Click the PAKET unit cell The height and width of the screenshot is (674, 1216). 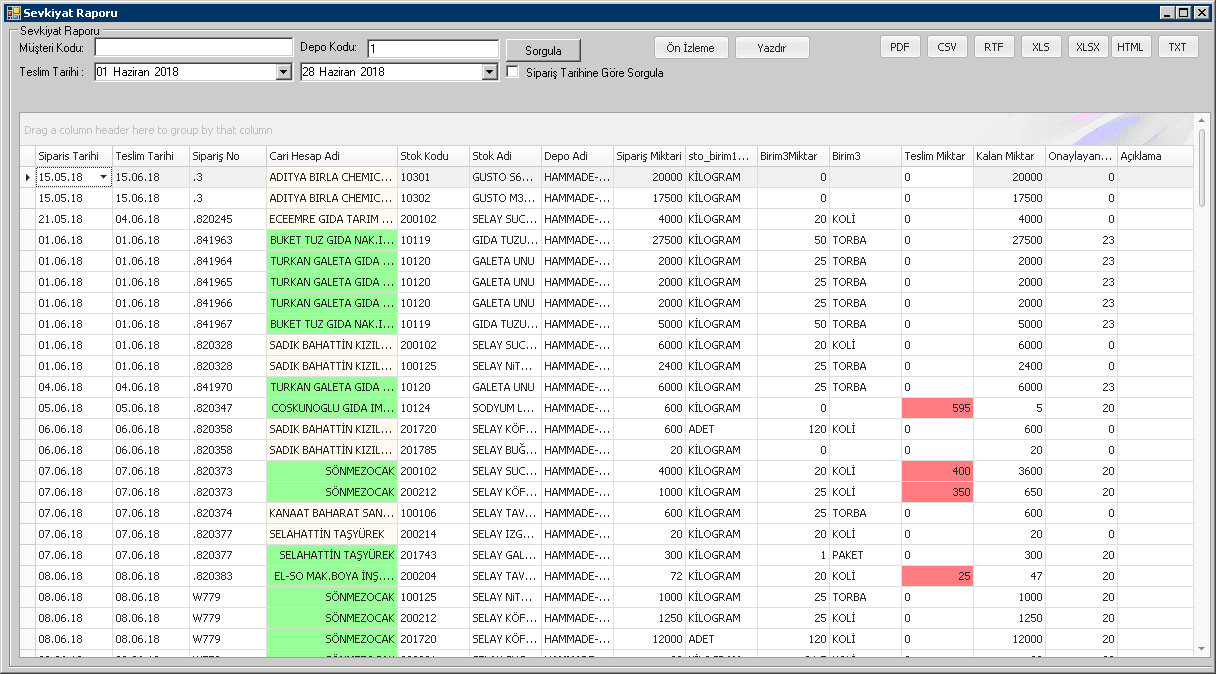click(865, 555)
